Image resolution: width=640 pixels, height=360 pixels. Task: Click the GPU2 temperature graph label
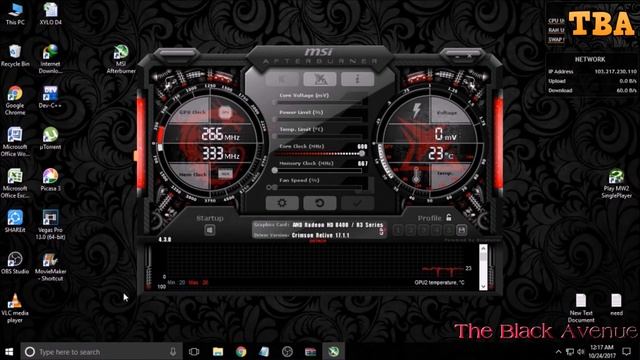(439, 282)
